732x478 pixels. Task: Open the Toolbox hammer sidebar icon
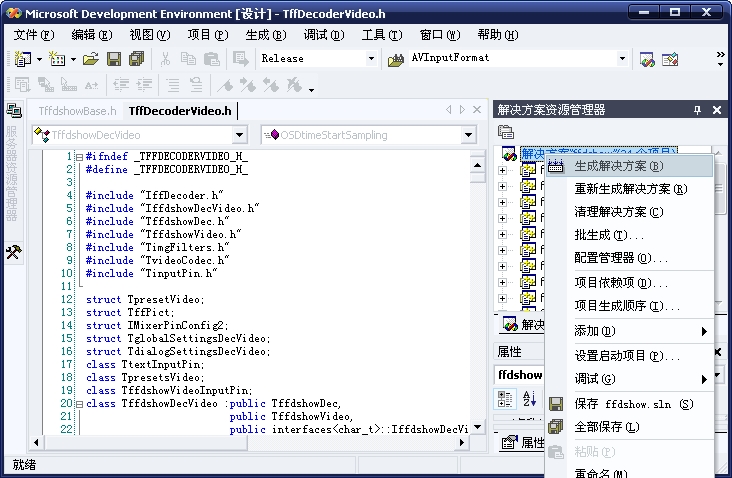(x=14, y=252)
